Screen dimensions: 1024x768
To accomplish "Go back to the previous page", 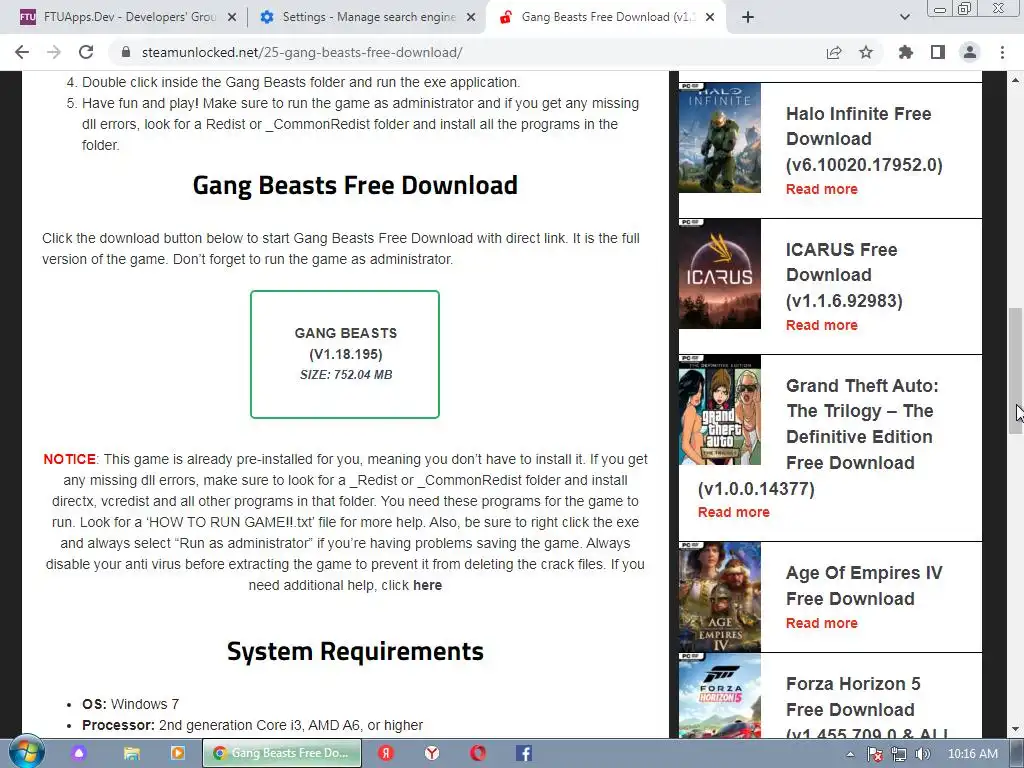I will [22, 52].
